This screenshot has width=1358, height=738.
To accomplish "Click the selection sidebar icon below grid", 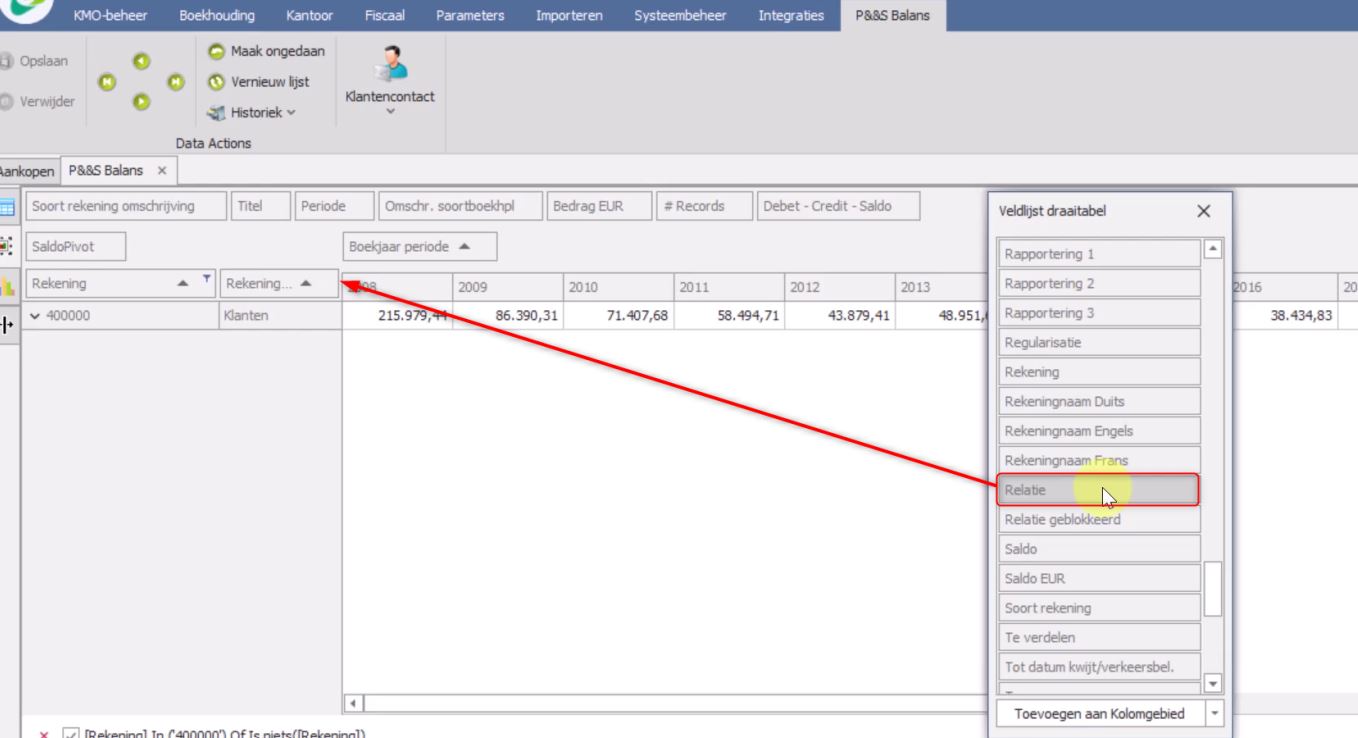I will (x=7, y=245).
